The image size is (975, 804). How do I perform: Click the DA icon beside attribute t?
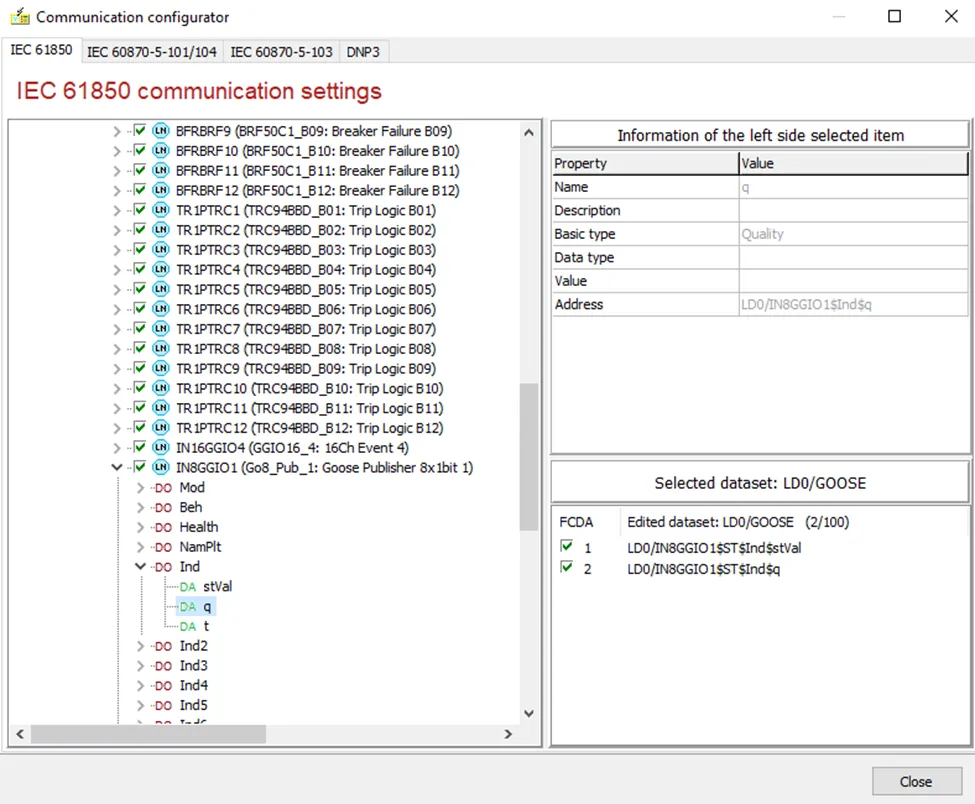188,626
